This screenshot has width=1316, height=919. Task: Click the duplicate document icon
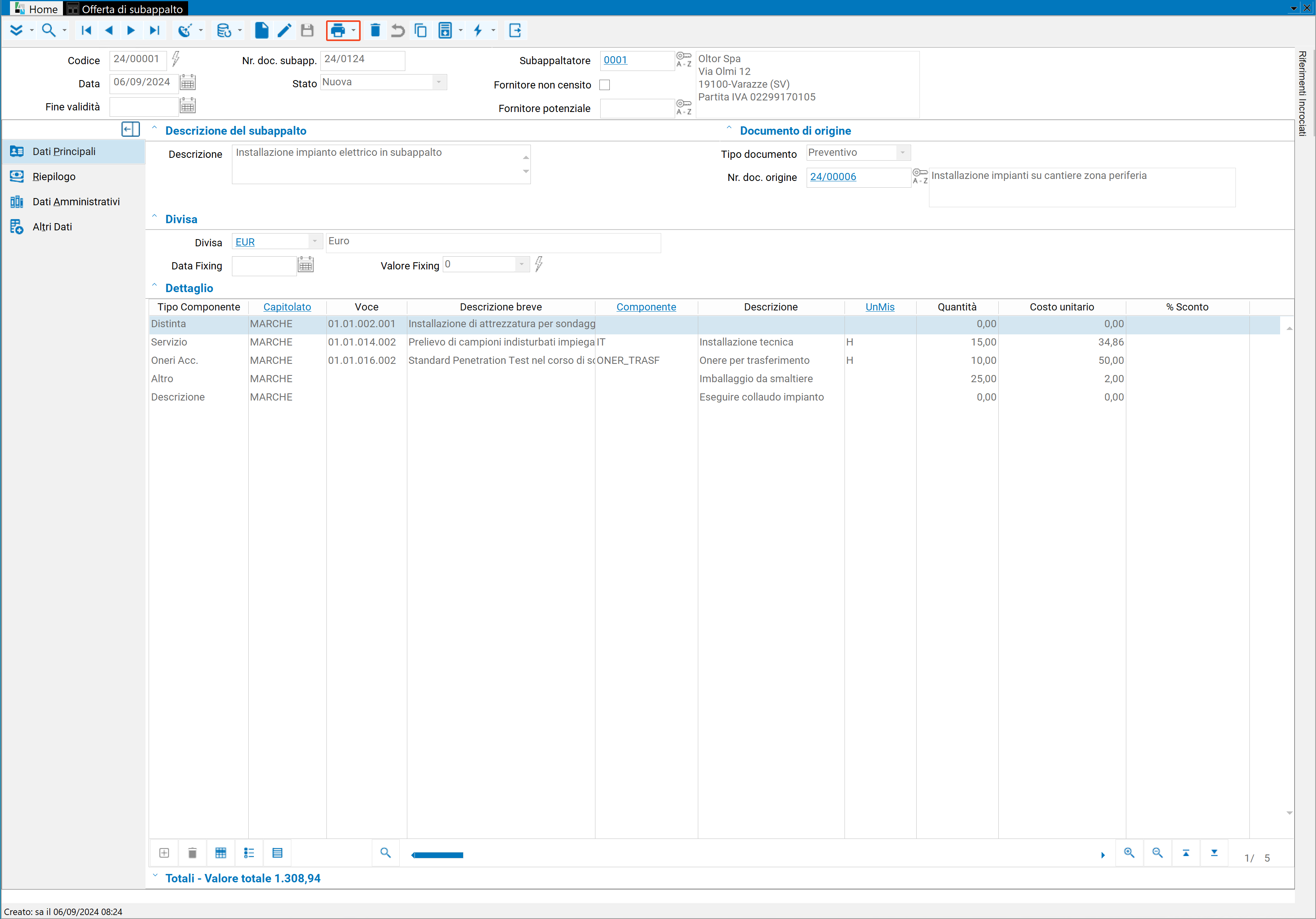[x=421, y=30]
